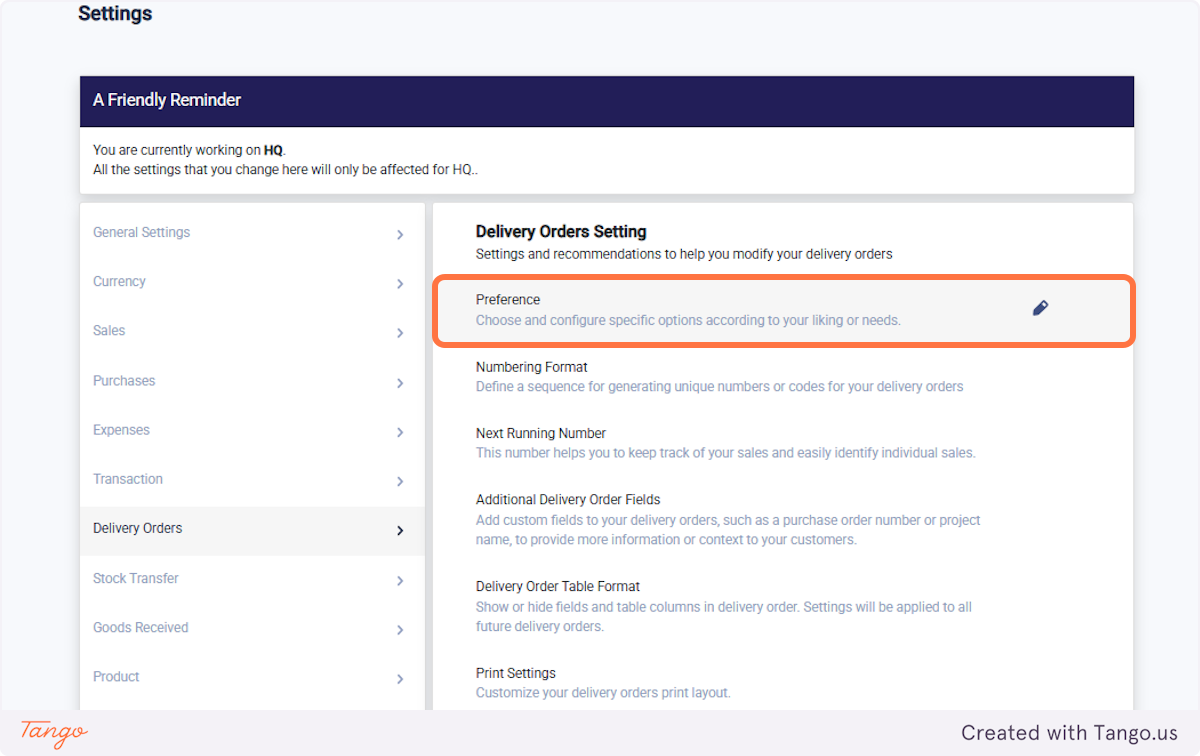Select Expenses in the sidebar
The image size is (1200, 756).
point(252,430)
